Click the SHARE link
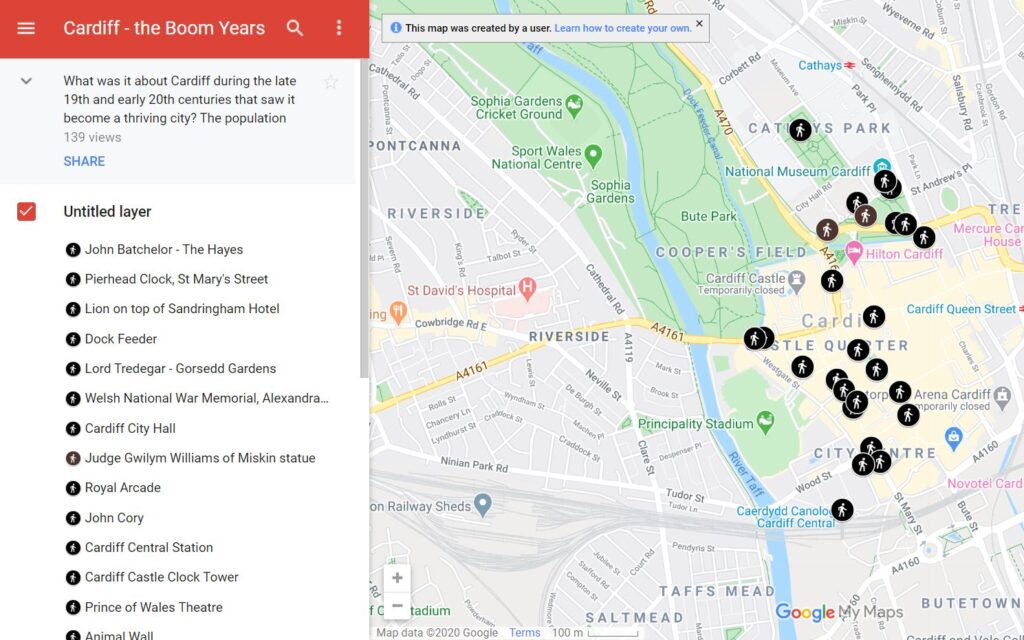1024x640 pixels. (84, 161)
